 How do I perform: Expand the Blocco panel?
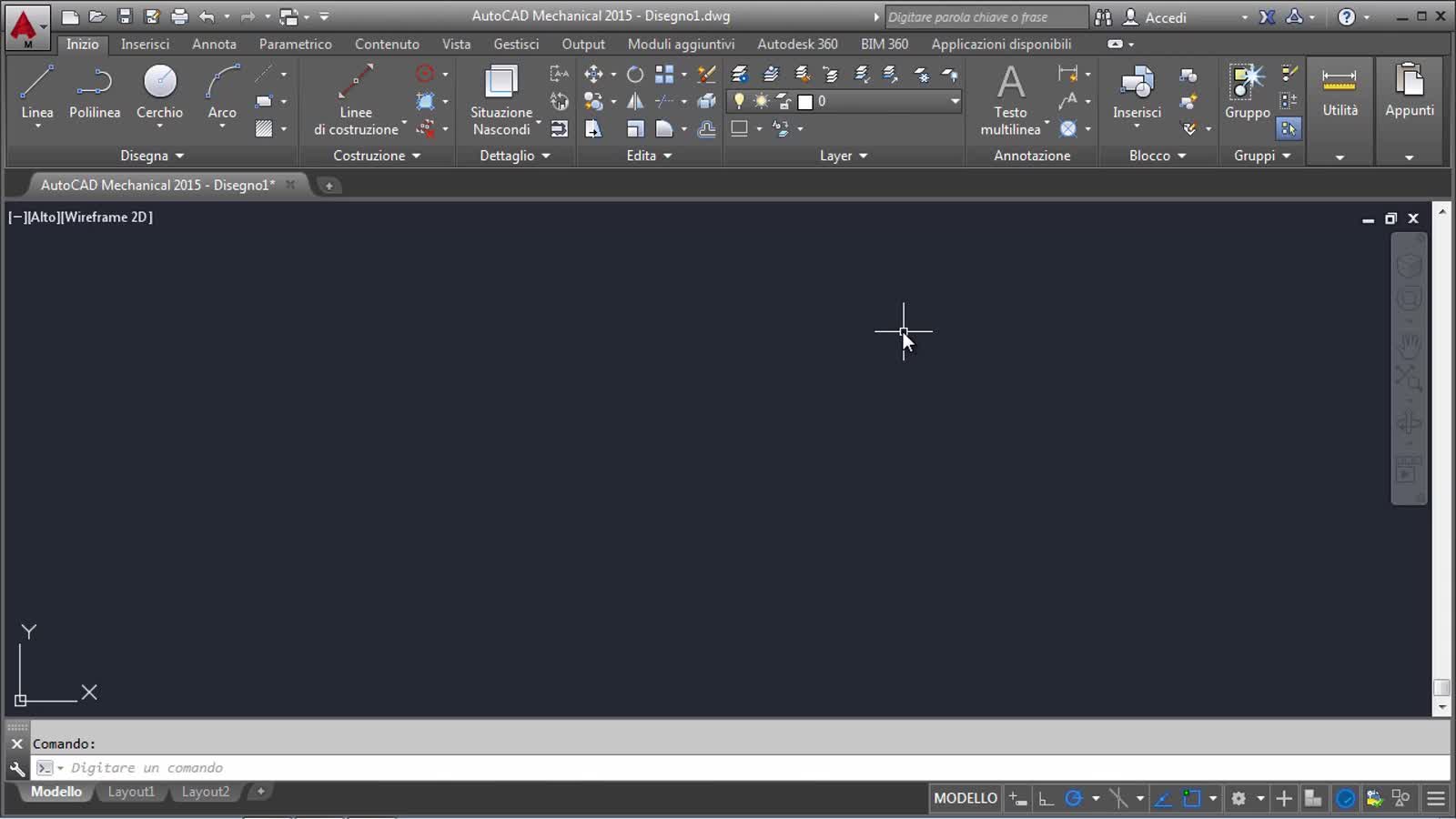[x=1158, y=156]
